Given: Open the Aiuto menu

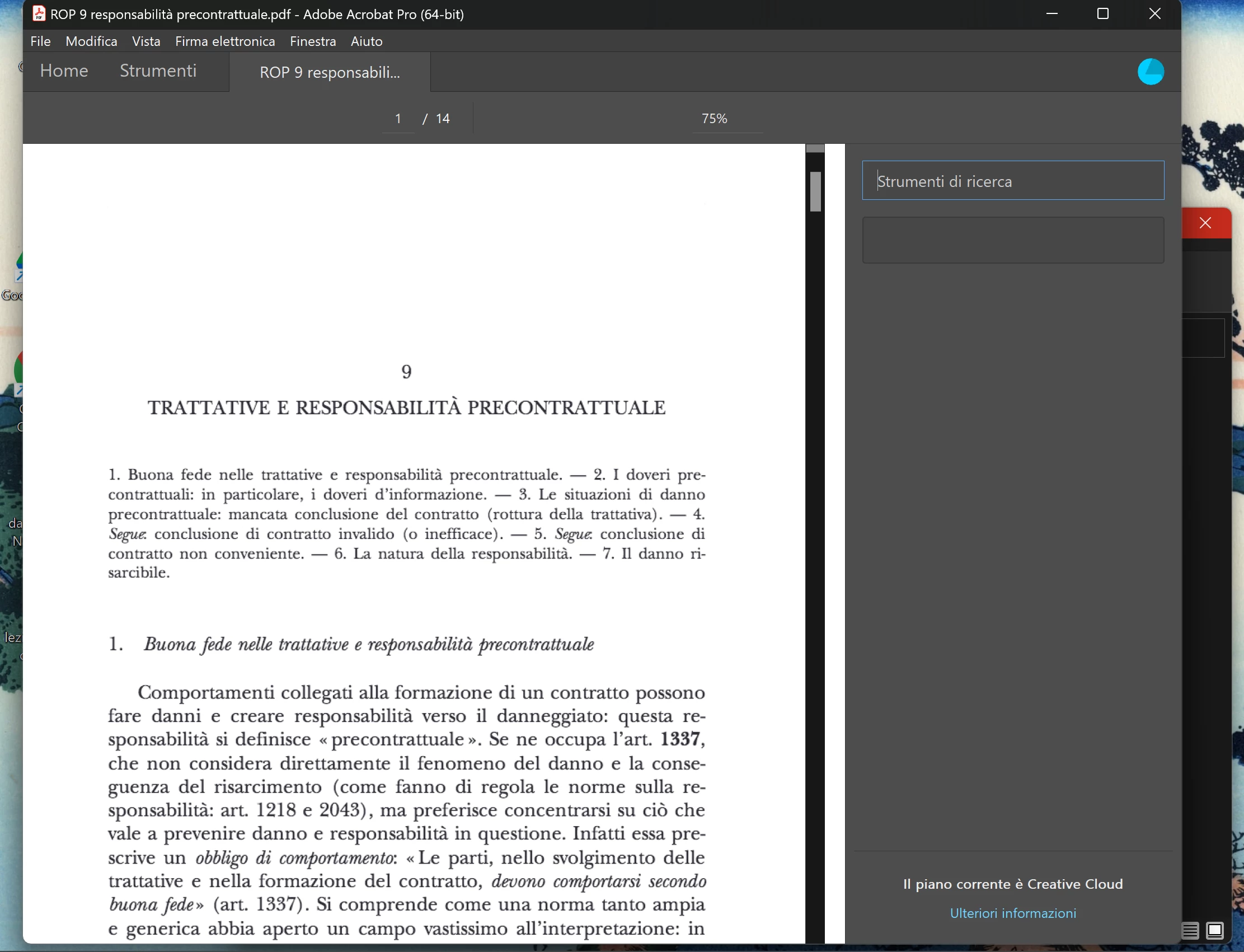Looking at the screenshot, I should (367, 41).
